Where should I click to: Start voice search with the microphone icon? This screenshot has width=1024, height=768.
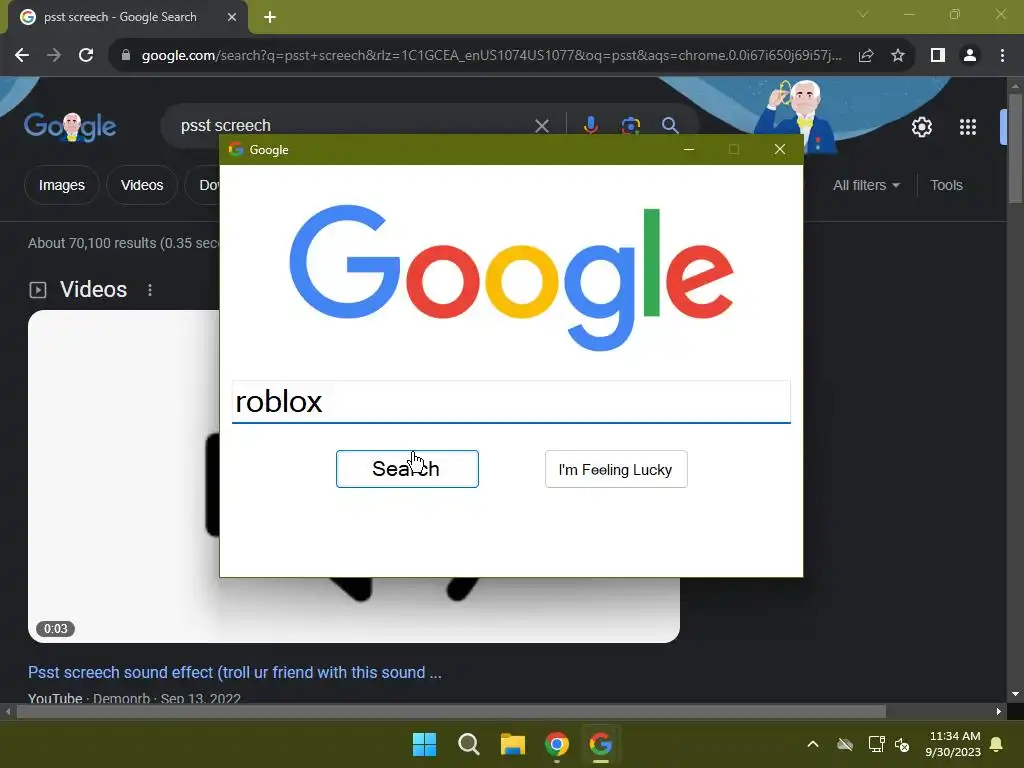pos(590,125)
